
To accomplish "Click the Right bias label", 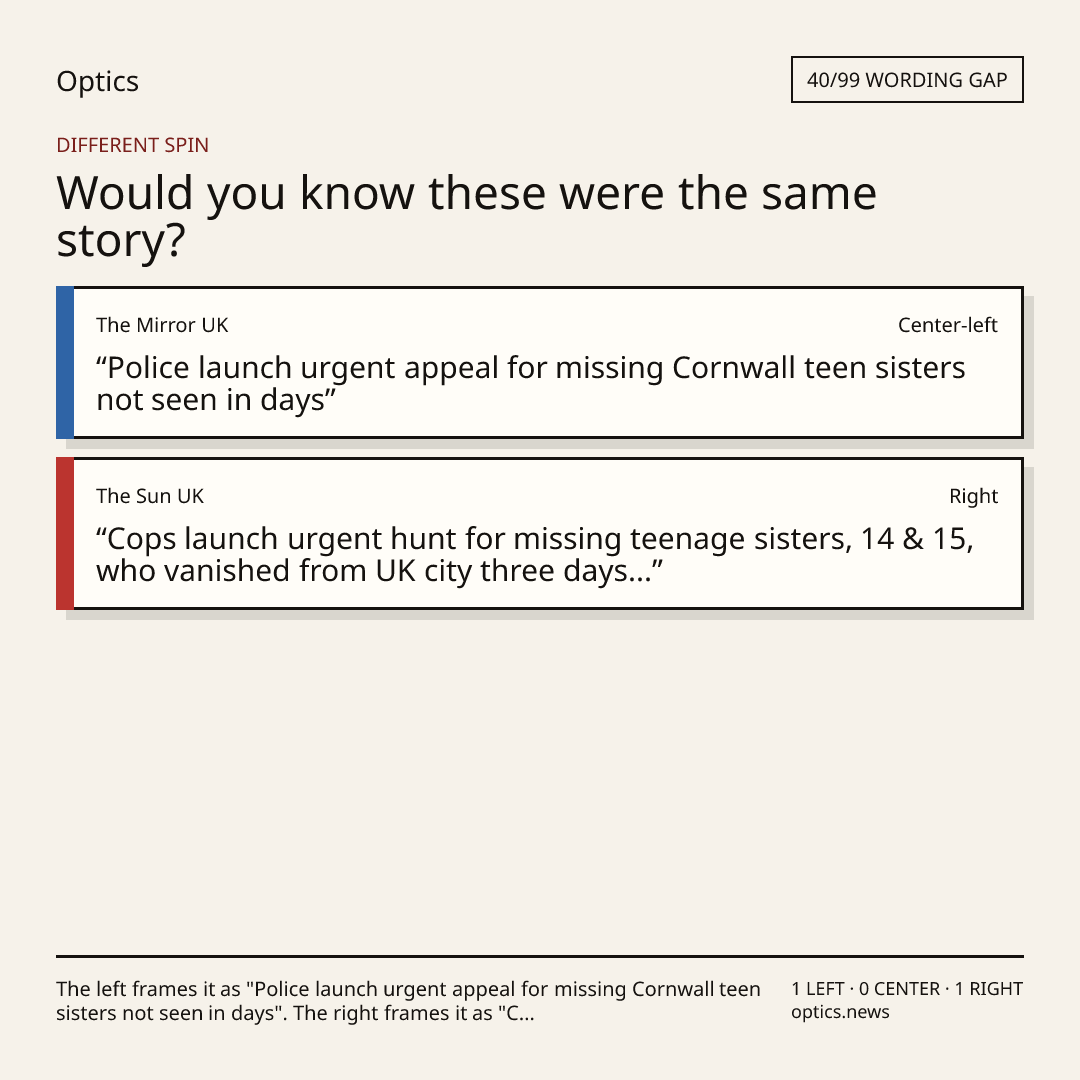I will click(x=973, y=496).
